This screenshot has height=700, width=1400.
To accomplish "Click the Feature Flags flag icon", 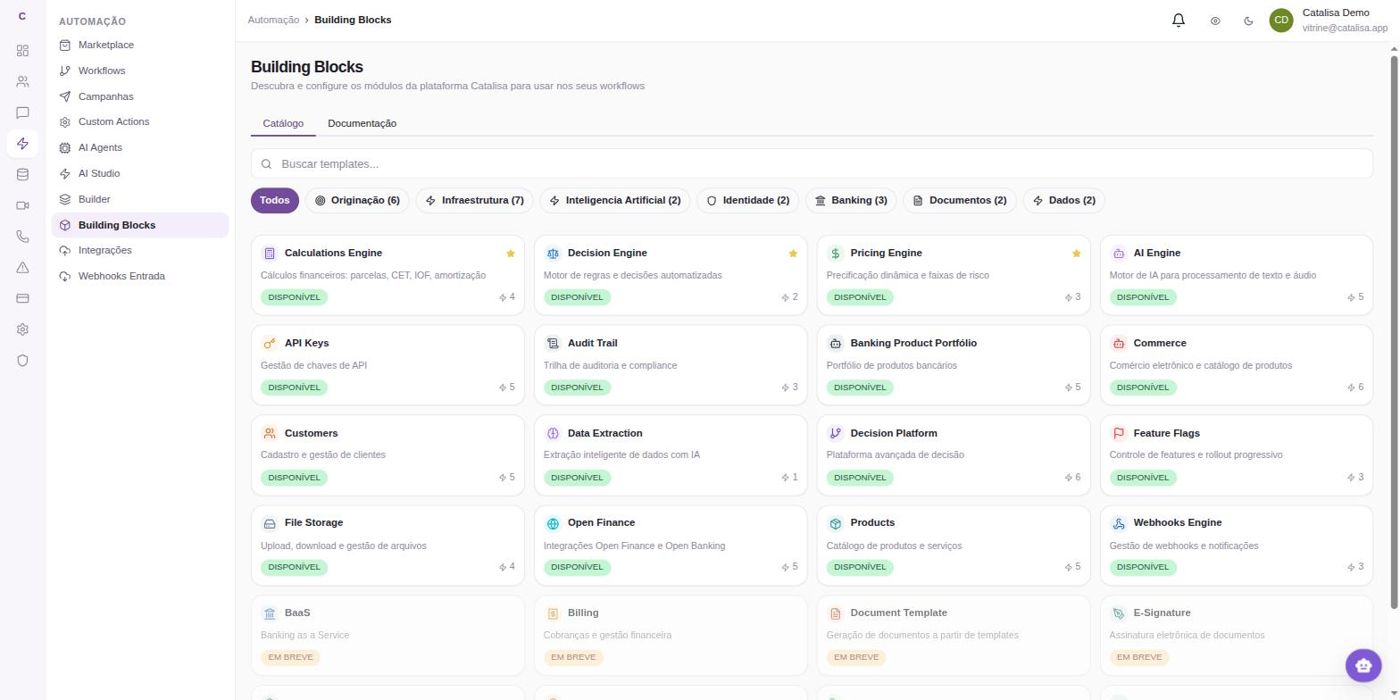I will click(1118, 433).
